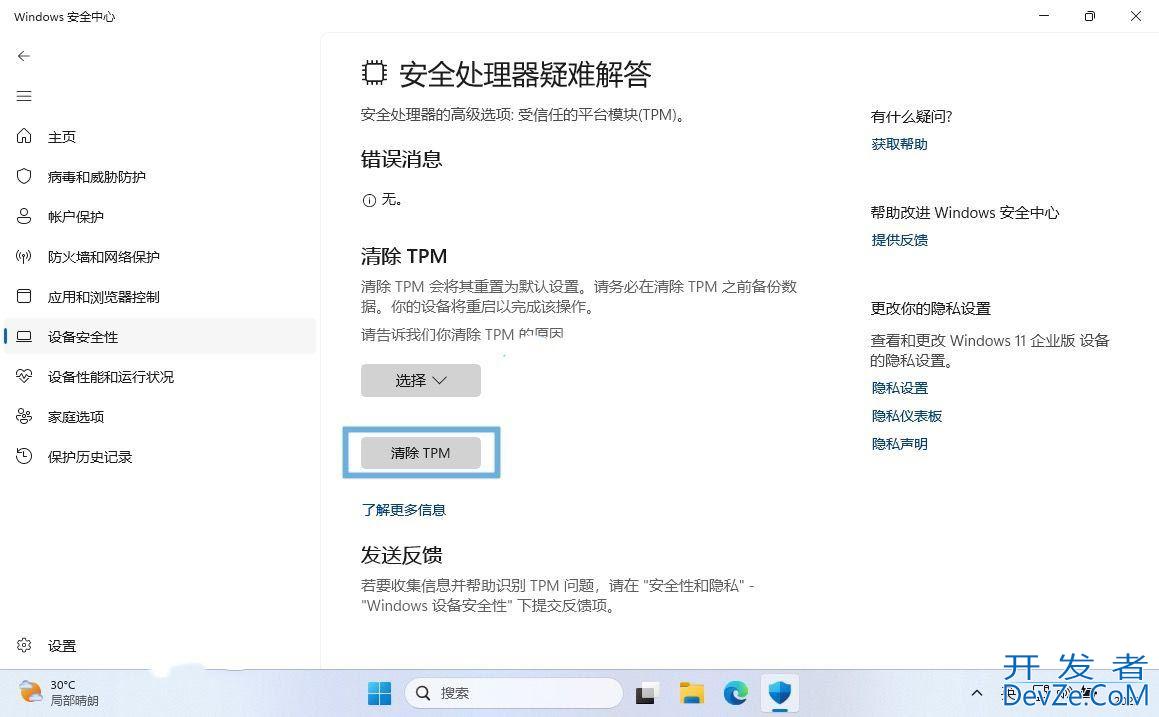This screenshot has height=717, width=1159.
Task: Click the info icon next to 无
Action: (369, 200)
